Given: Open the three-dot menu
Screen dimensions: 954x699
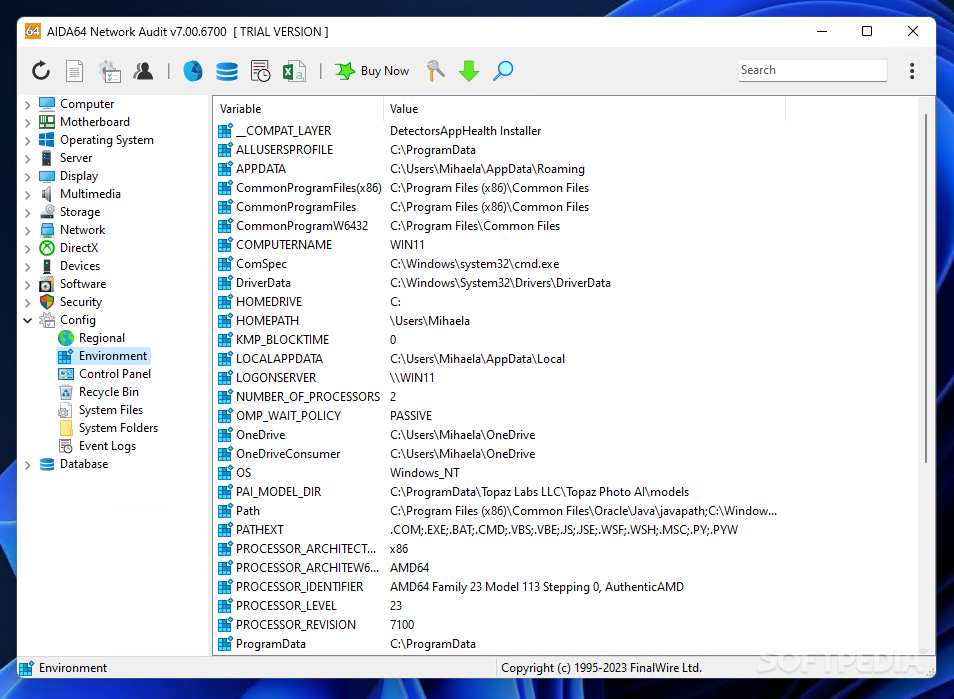Looking at the screenshot, I should point(911,71).
